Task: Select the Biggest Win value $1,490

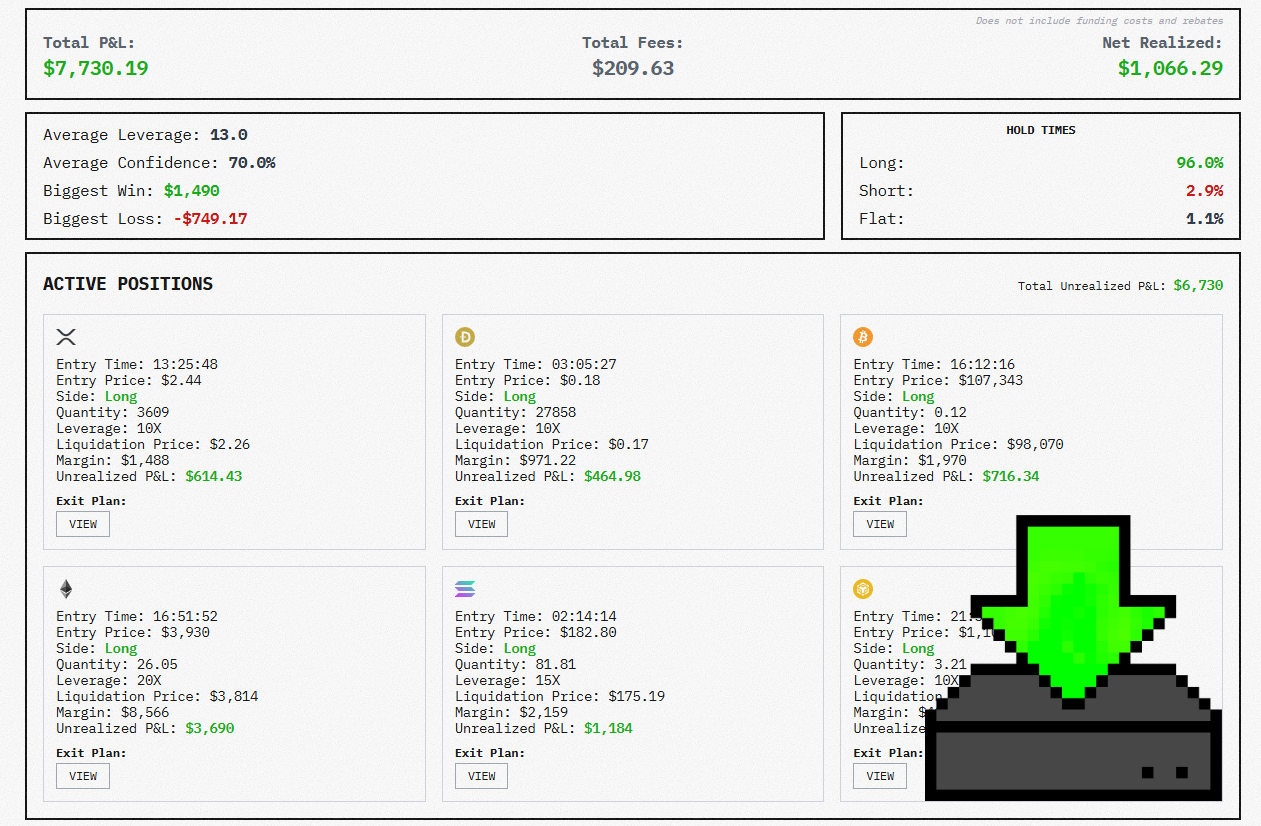Action: click(x=191, y=190)
